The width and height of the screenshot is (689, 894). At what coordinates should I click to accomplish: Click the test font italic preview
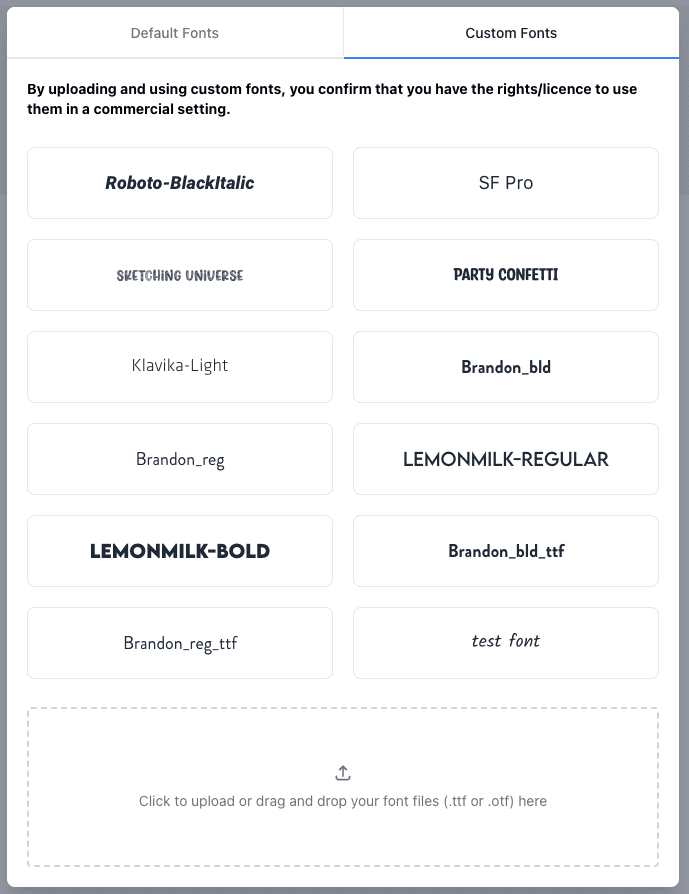click(505, 643)
